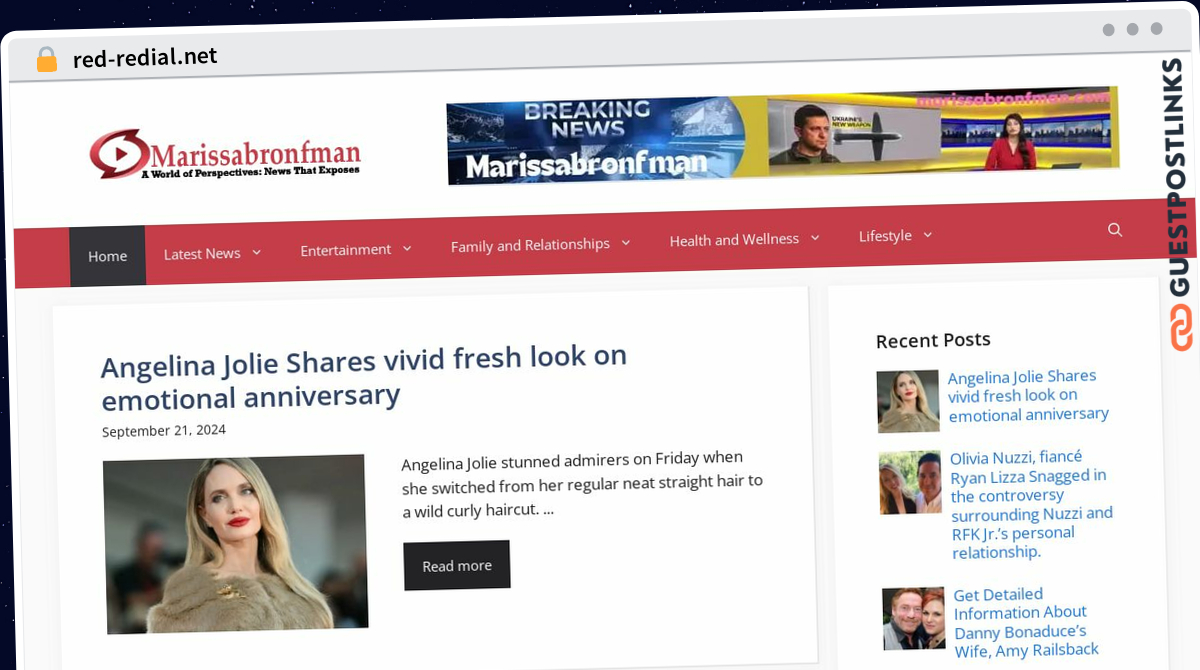
Task: Click the search magnifier icon in navbar
Action: 1115,230
